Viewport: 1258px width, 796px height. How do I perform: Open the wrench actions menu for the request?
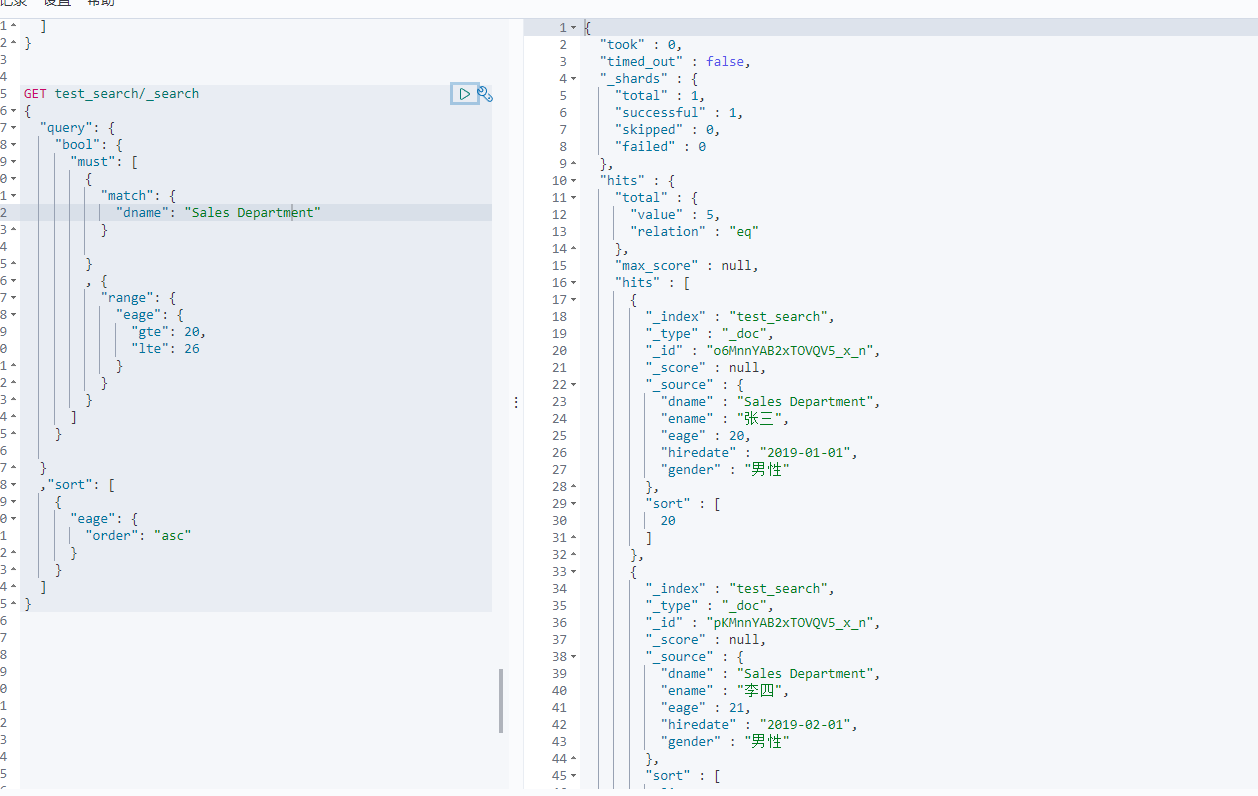click(x=485, y=94)
